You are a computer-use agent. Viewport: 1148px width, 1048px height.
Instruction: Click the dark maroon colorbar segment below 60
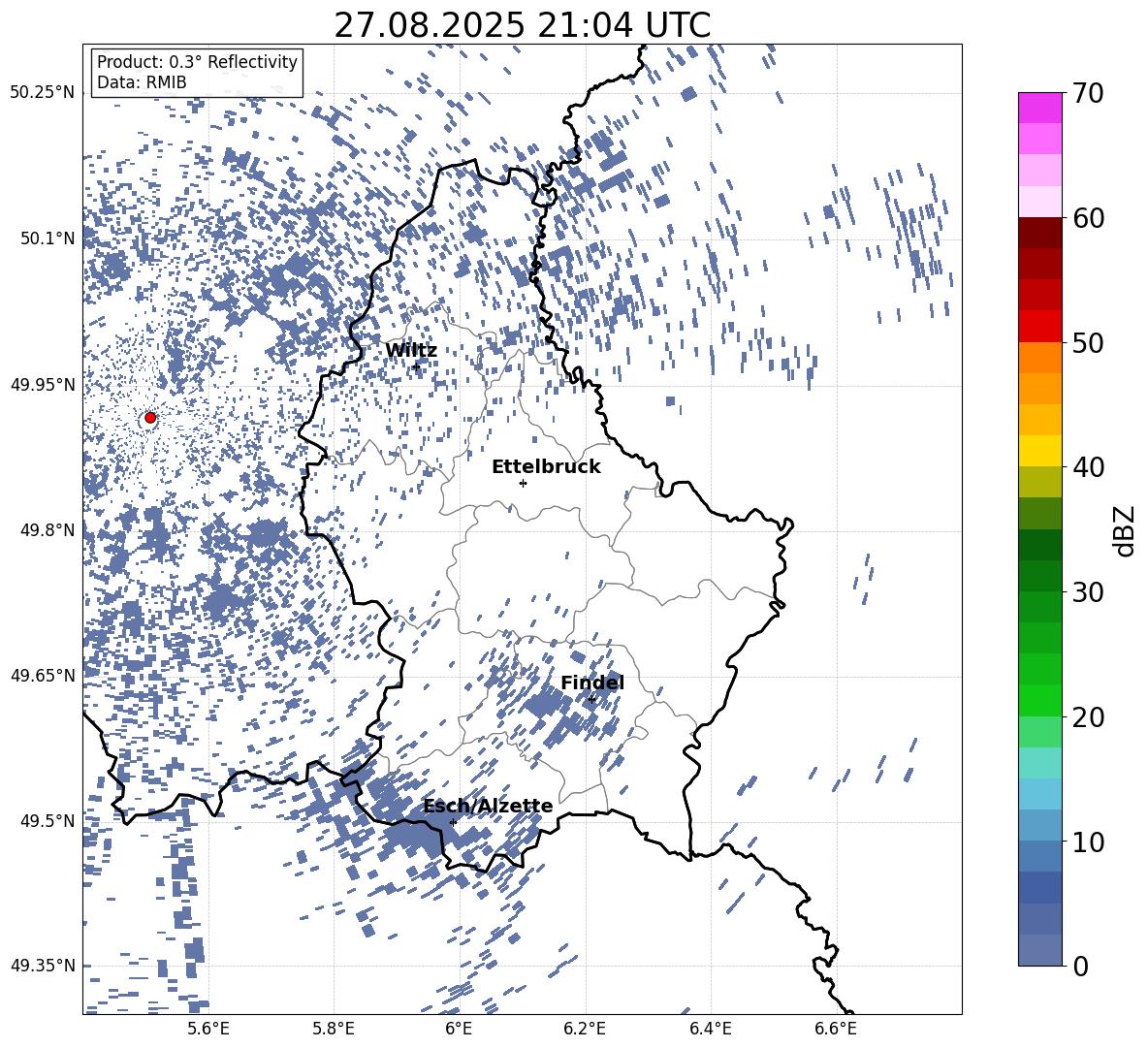click(1040, 233)
